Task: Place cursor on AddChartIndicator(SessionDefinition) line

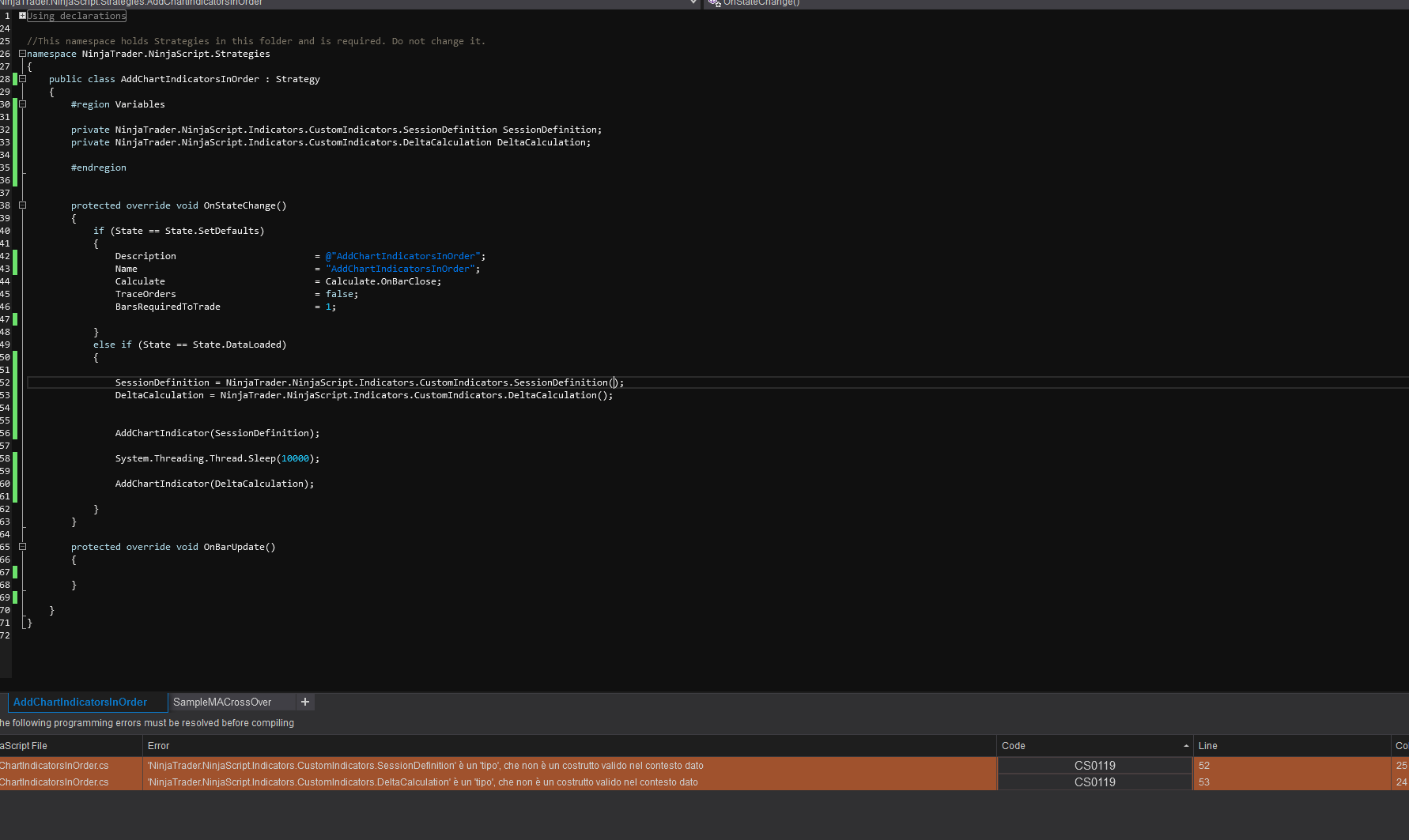Action: pos(217,433)
